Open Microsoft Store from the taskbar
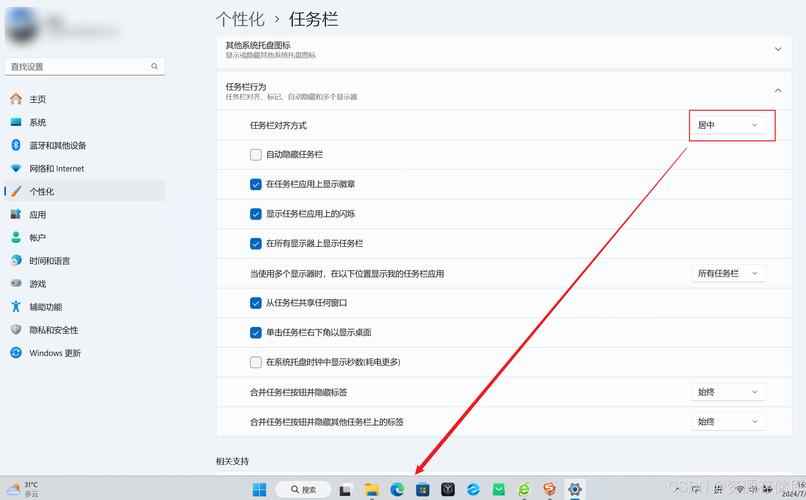Image resolution: width=806 pixels, height=500 pixels. [423, 490]
